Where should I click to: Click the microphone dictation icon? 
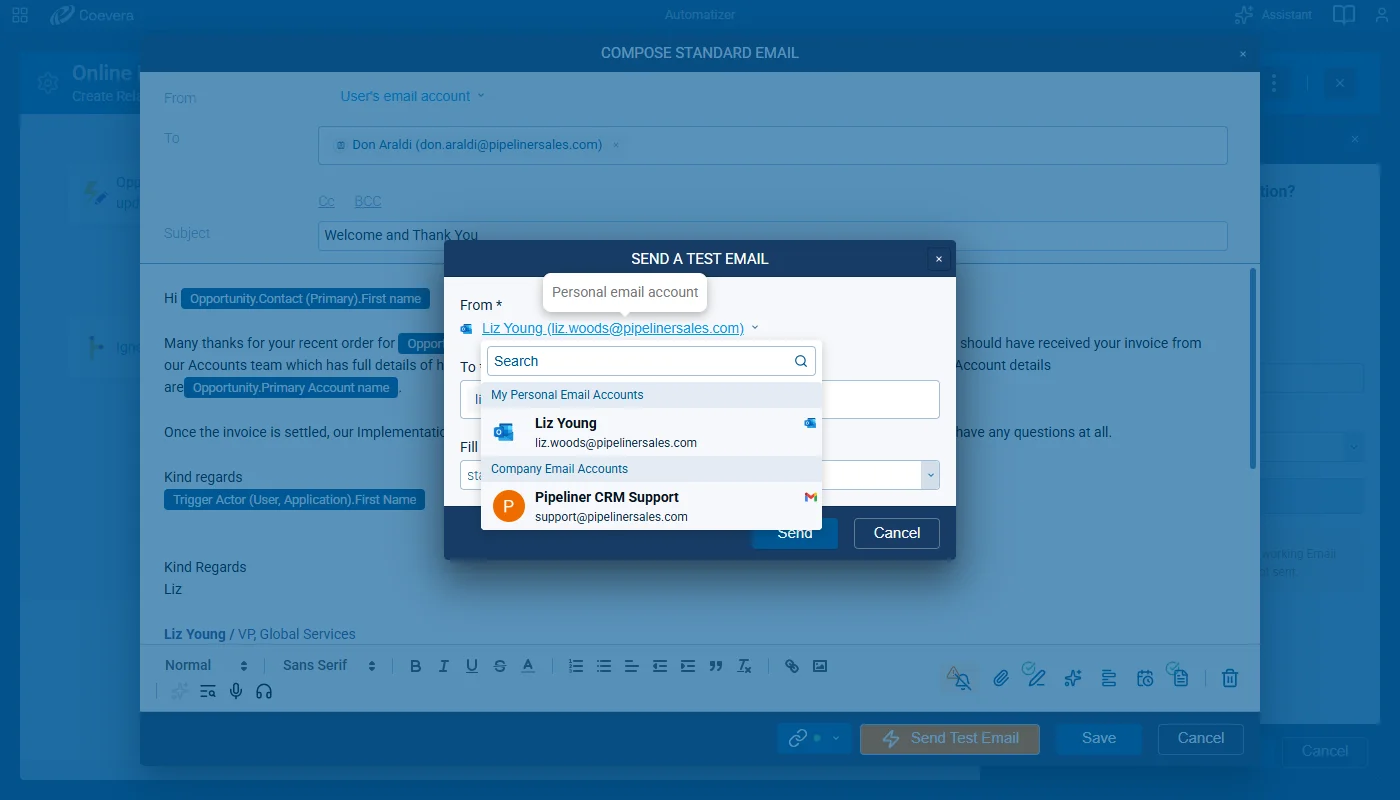pos(236,691)
